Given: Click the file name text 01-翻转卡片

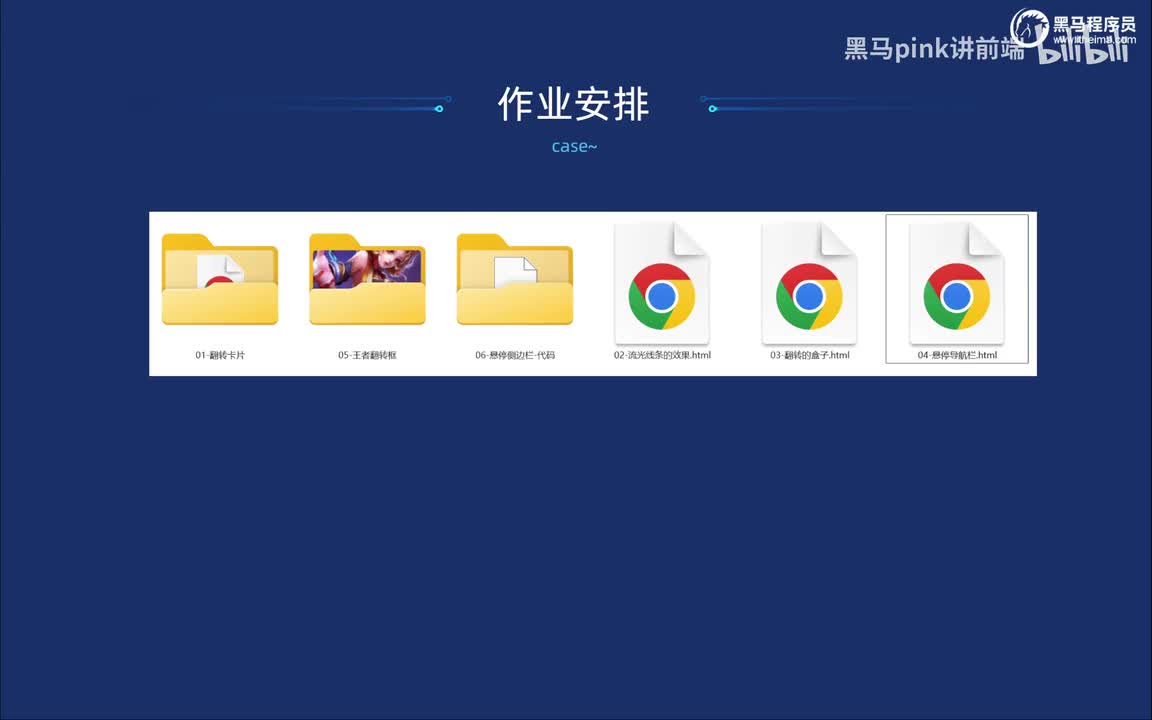Looking at the screenshot, I should (220, 355).
